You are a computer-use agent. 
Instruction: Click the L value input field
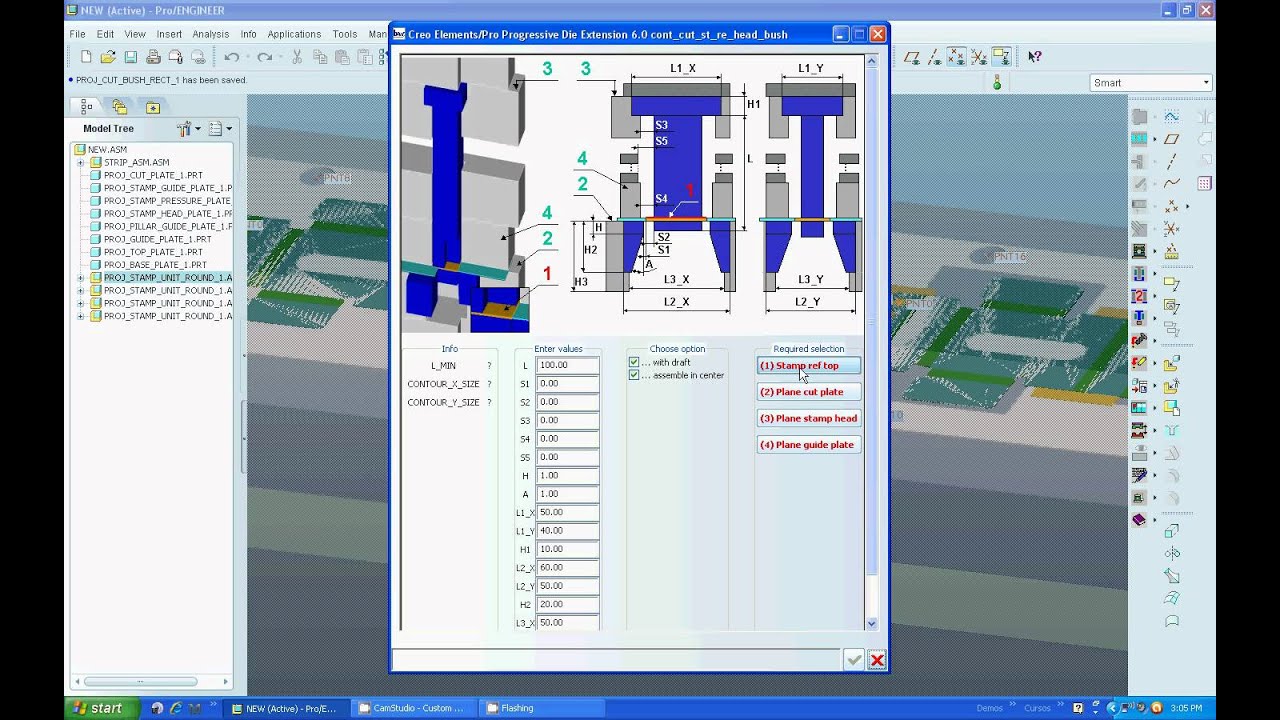click(567, 365)
